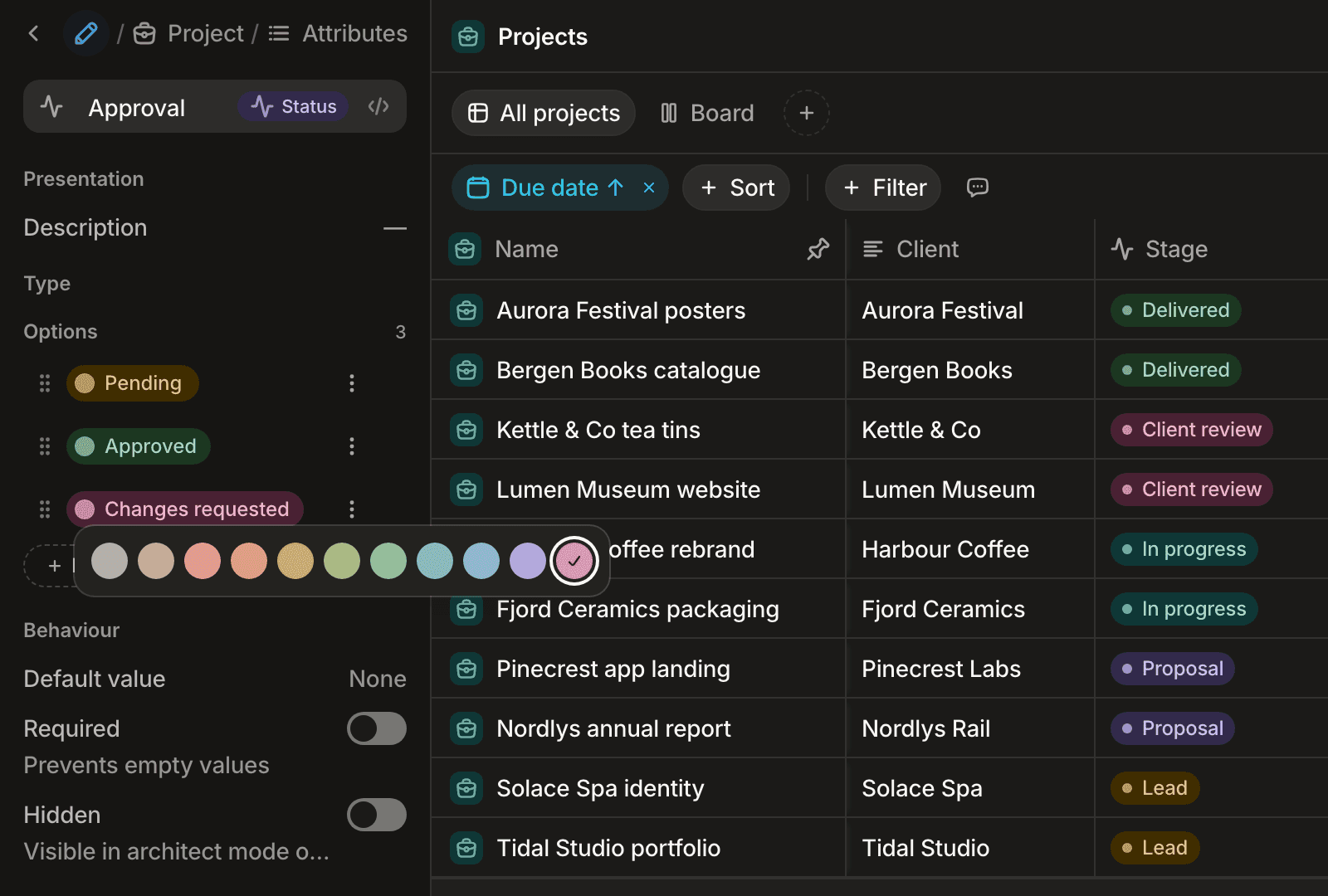
Task: Click the blue pencil edit icon
Action: [86, 33]
